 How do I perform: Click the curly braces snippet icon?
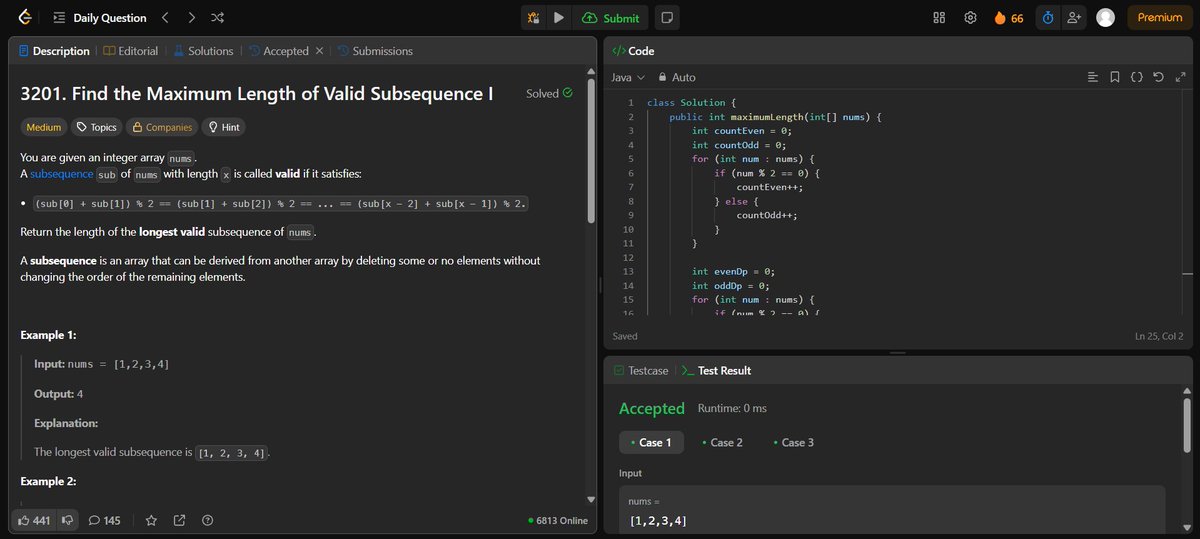(1137, 77)
